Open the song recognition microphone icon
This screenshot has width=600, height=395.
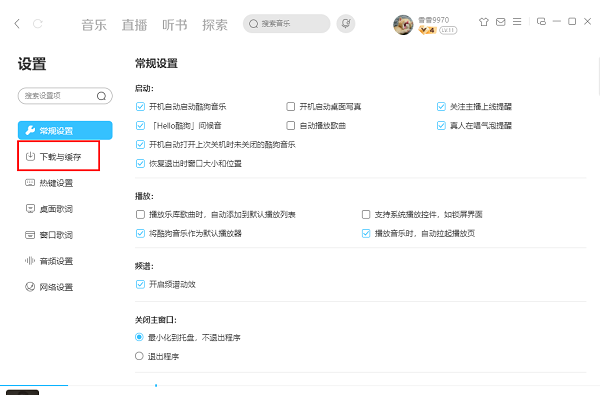click(x=346, y=24)
